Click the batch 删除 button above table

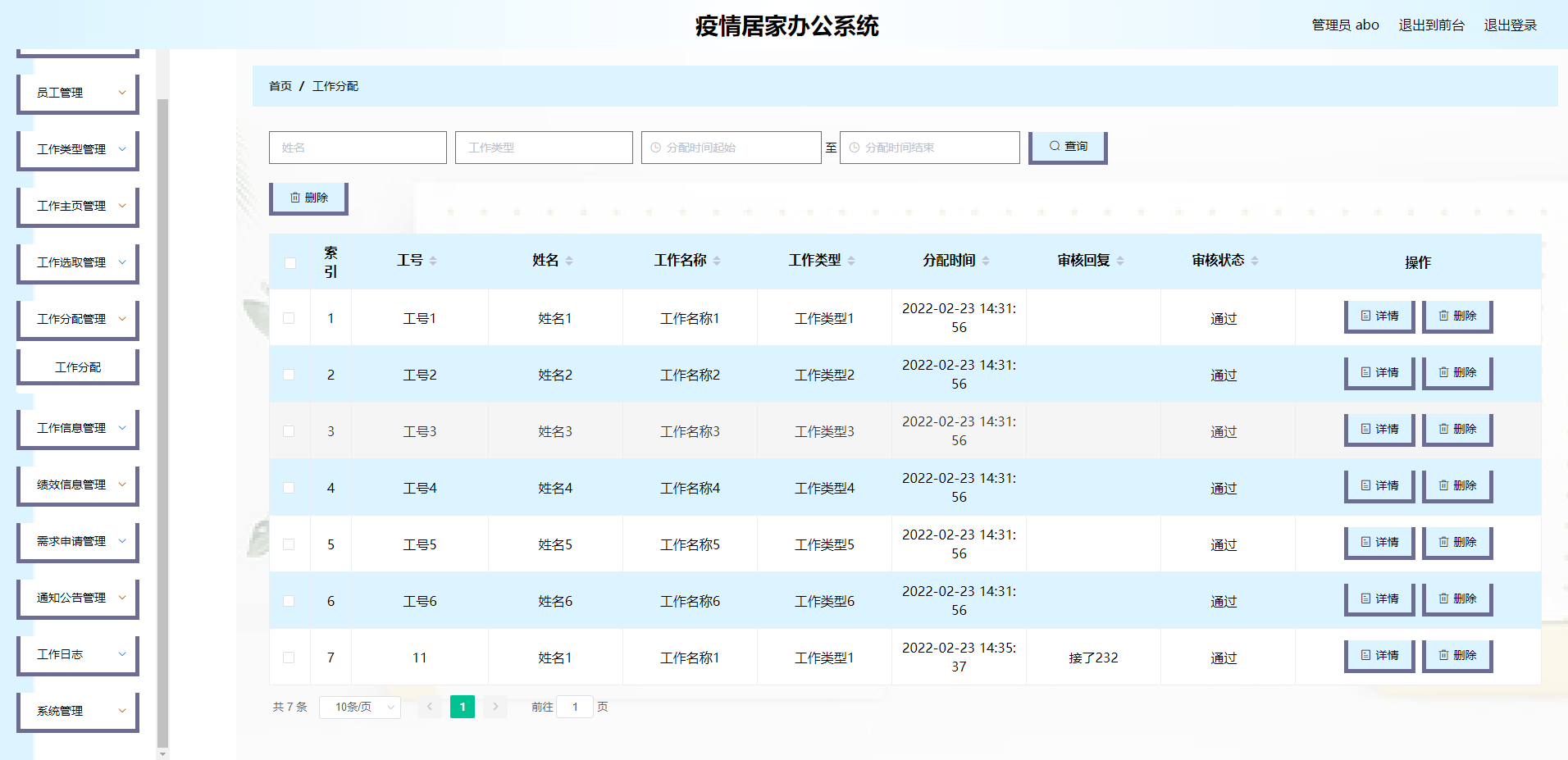point(308,198)
